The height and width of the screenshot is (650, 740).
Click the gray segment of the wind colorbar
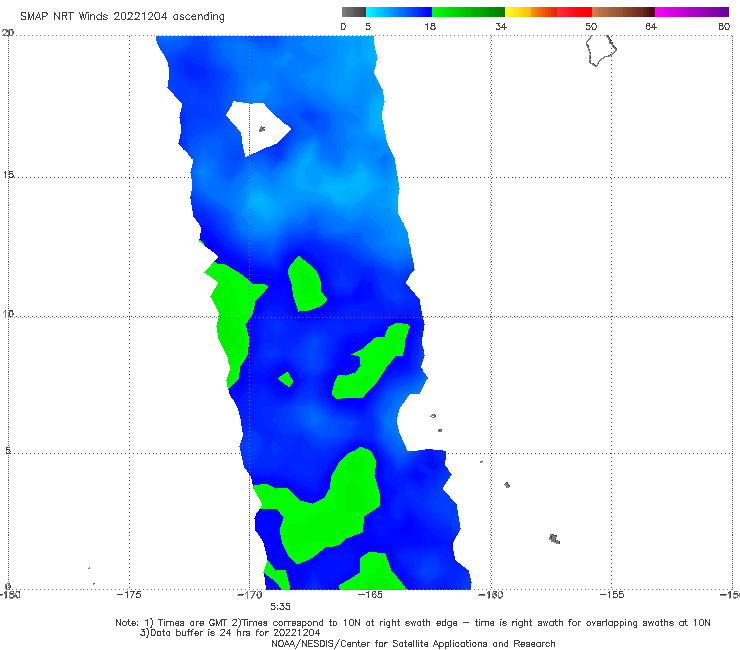(x=353, y=12)
